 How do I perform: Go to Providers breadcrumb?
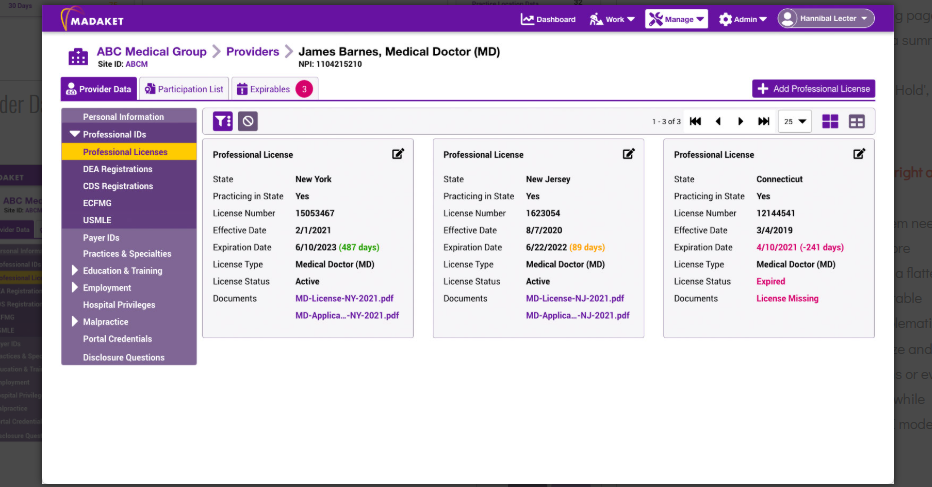[253, 52]
